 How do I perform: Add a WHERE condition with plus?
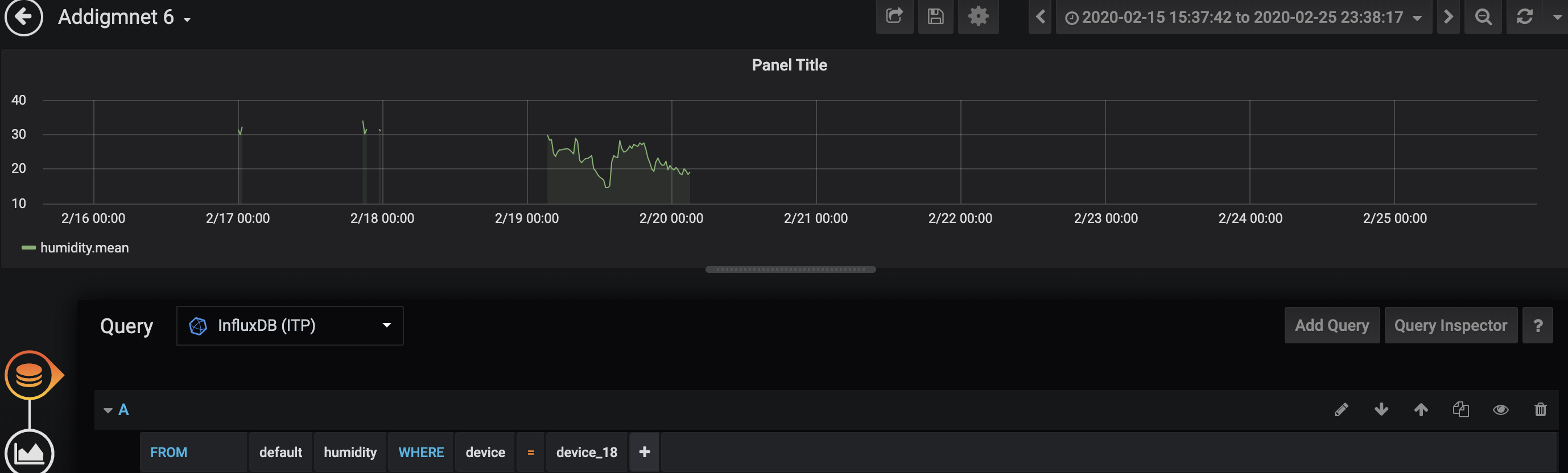(x=645, y=452)
